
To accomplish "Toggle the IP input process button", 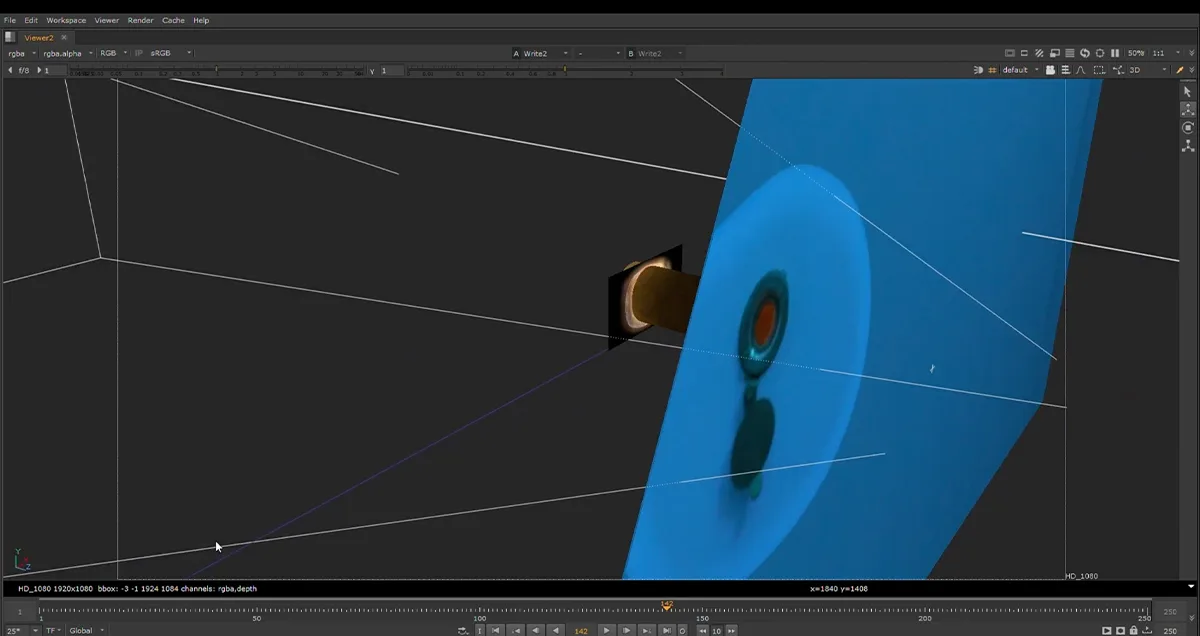I will click(139, 53).
